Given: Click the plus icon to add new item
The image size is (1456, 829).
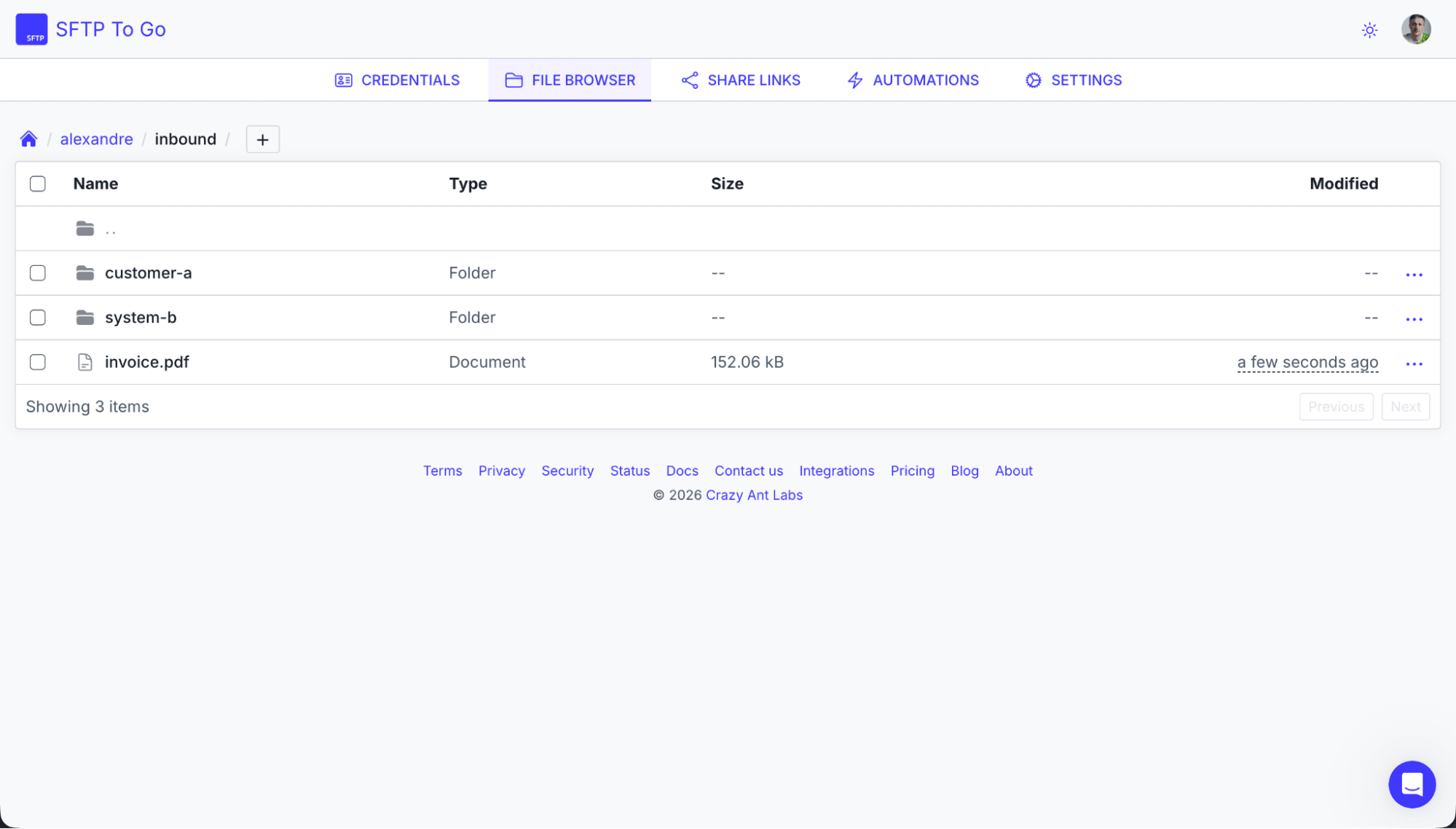Looking at the screenshot, I should 263,139.
